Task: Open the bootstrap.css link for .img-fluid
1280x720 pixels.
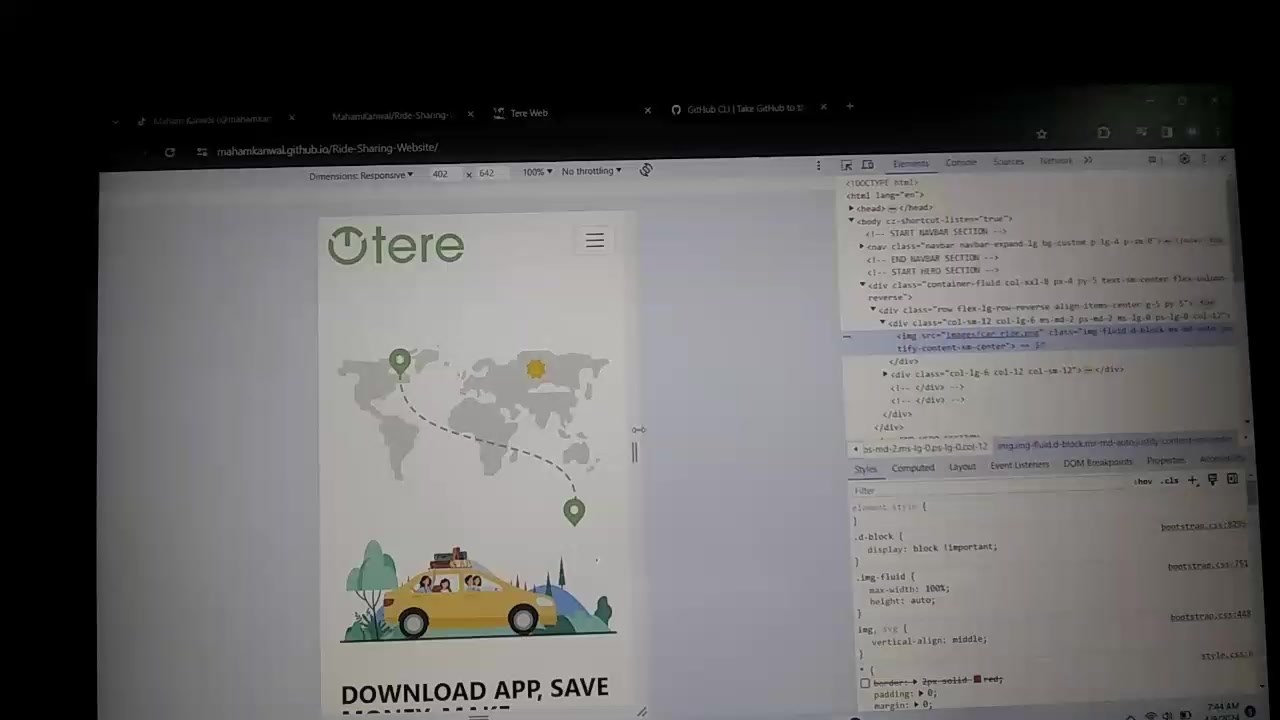Action: click(x=1208, y=566)
